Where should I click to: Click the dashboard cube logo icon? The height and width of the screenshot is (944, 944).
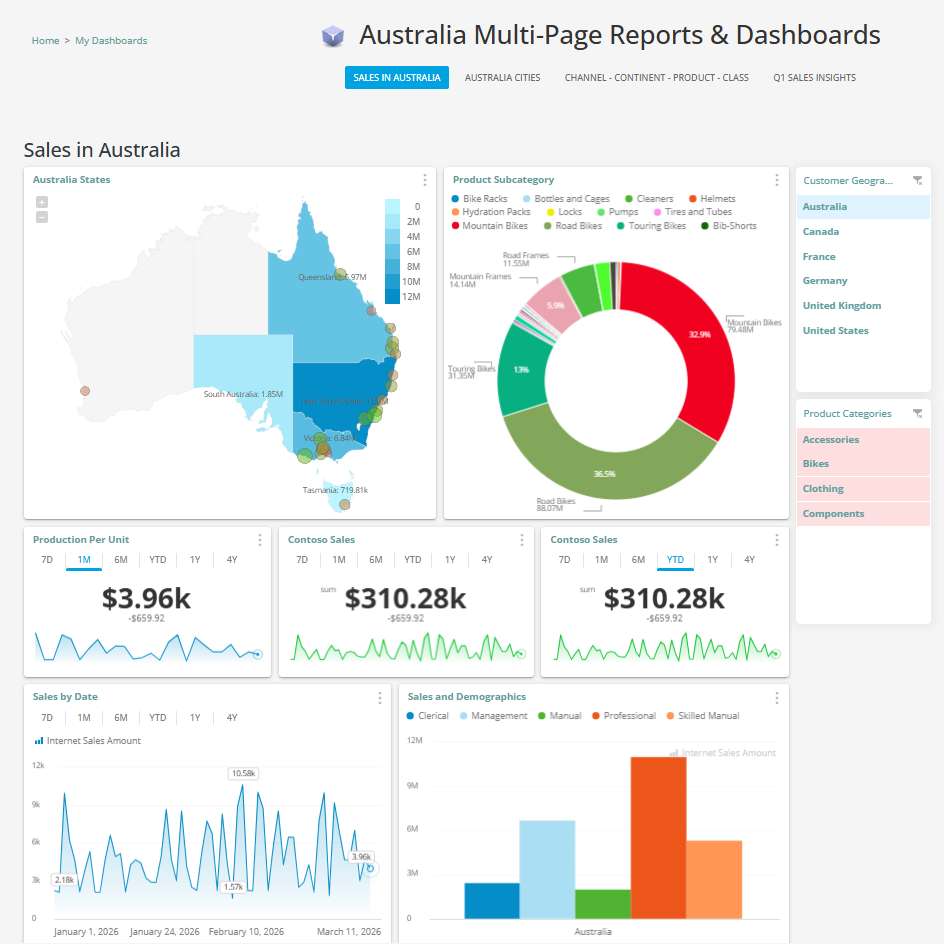[333, 37]
